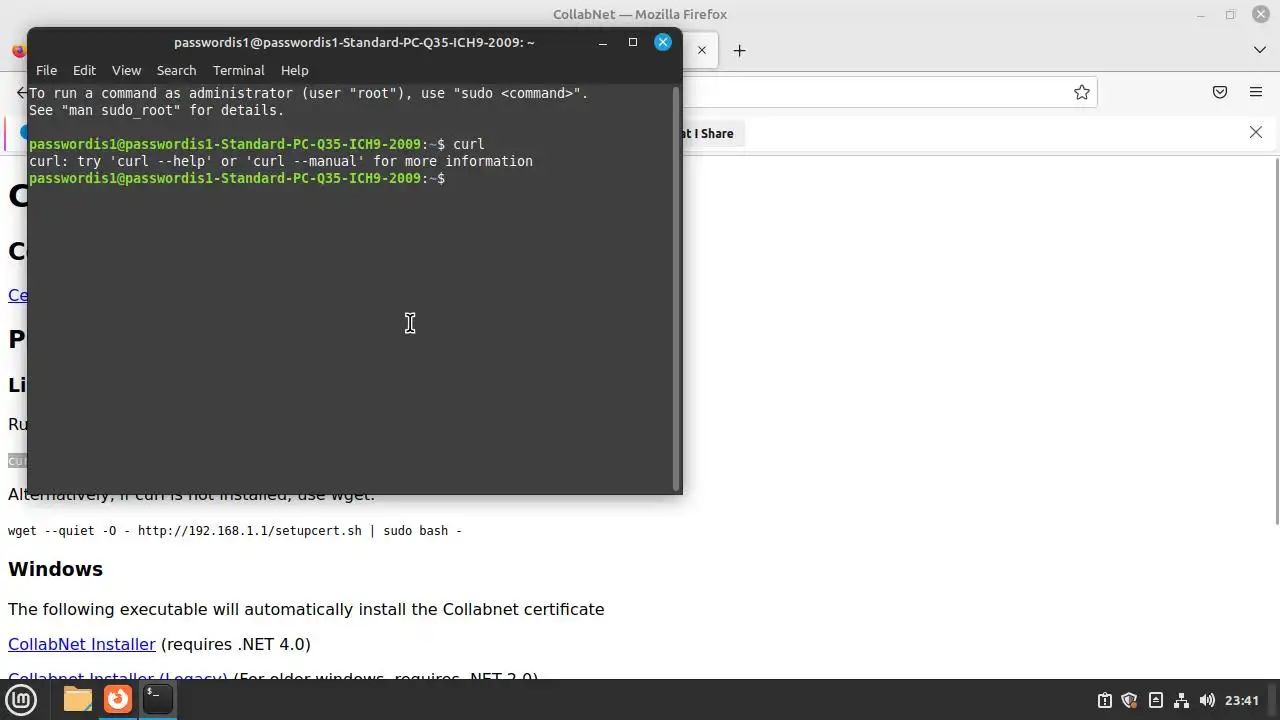Click the wget command text line
Viewport: 1280px width, 720px height.
(x=235, y=530)
